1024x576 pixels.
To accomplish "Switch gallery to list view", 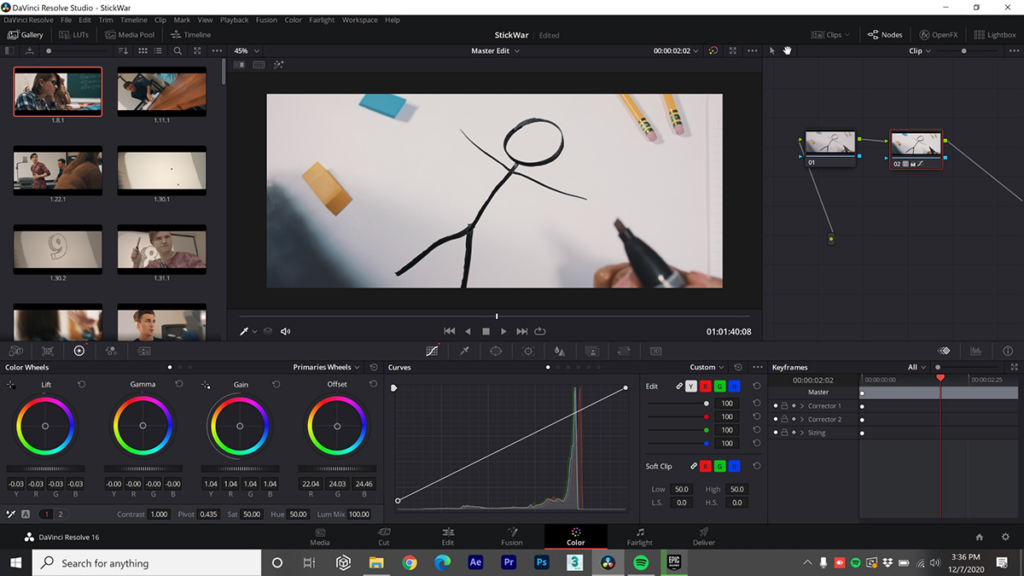I will pos(158,50).
